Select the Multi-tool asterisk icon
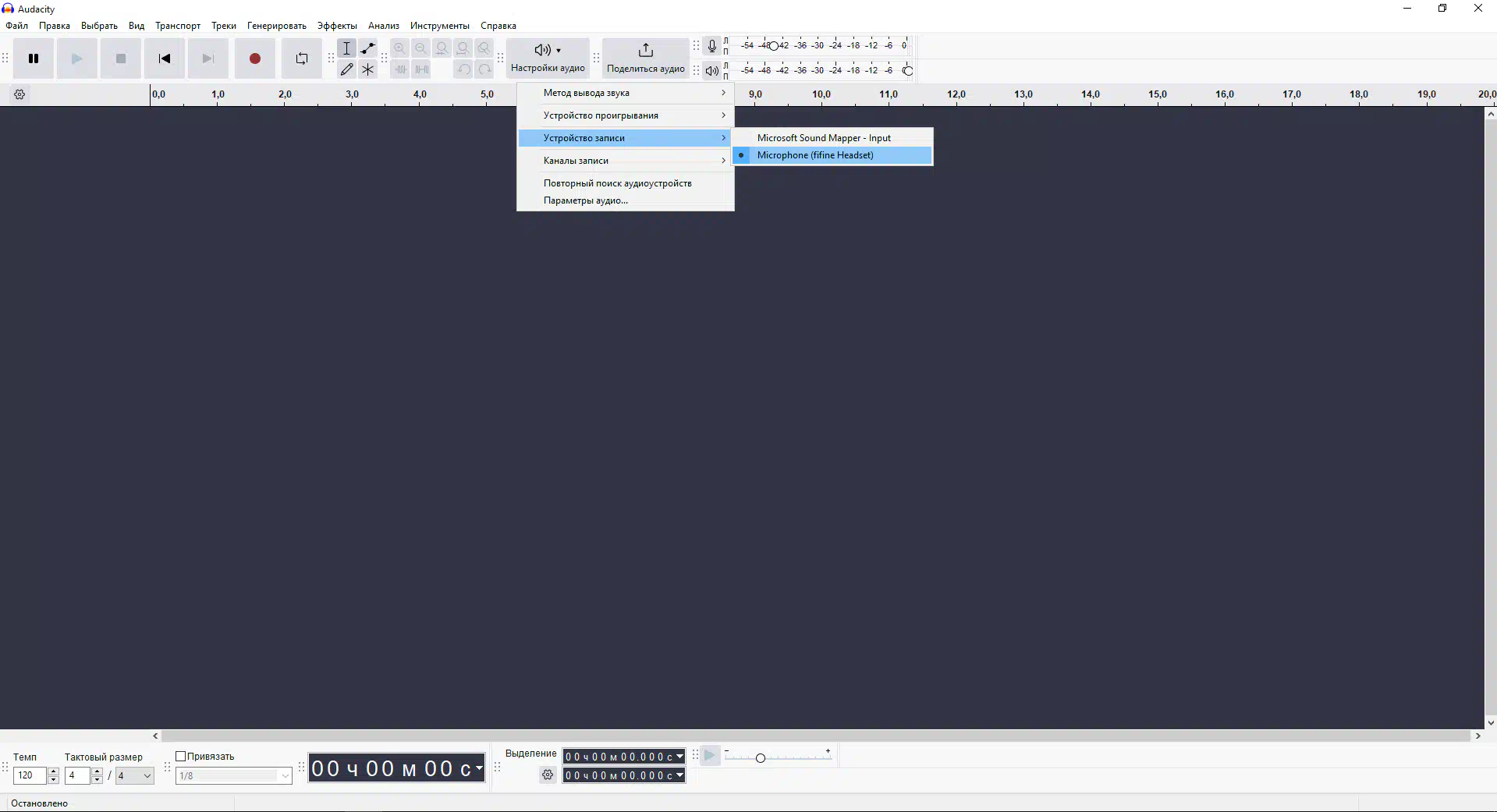 tap(368, 69)
